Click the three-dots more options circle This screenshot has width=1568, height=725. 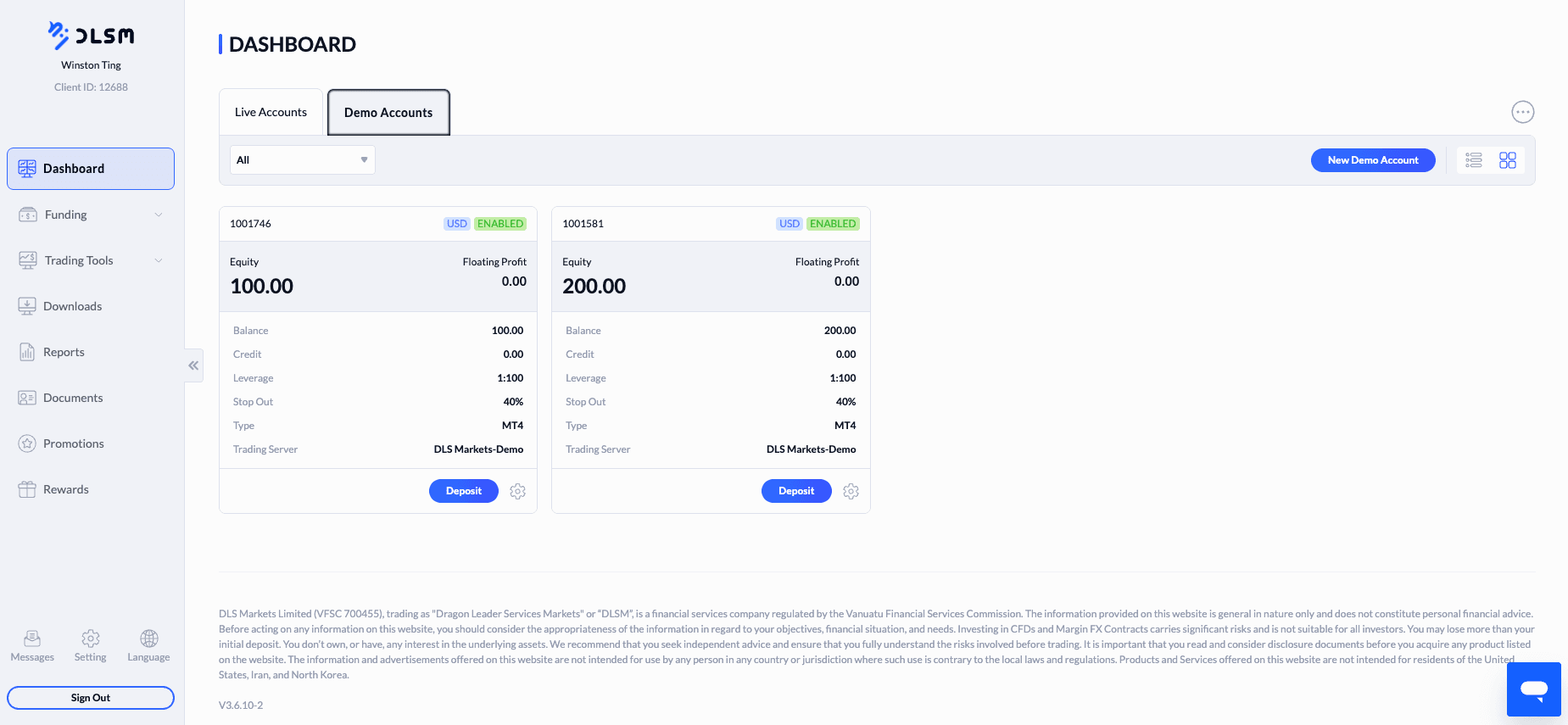[x=1523, y=112]
